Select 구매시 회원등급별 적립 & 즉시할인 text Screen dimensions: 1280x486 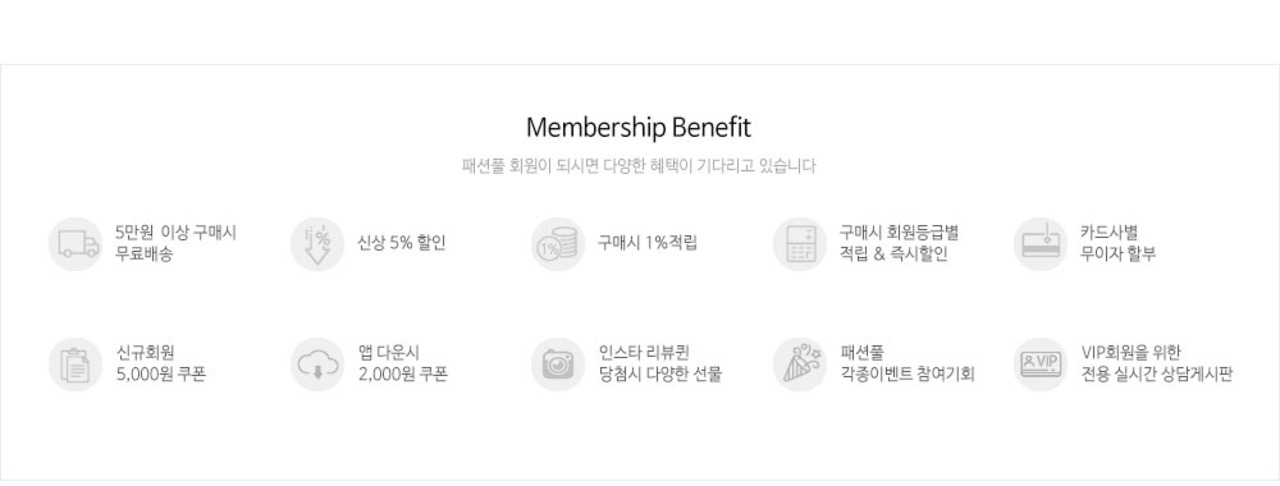pyautogui.click(x=899, y=243)
